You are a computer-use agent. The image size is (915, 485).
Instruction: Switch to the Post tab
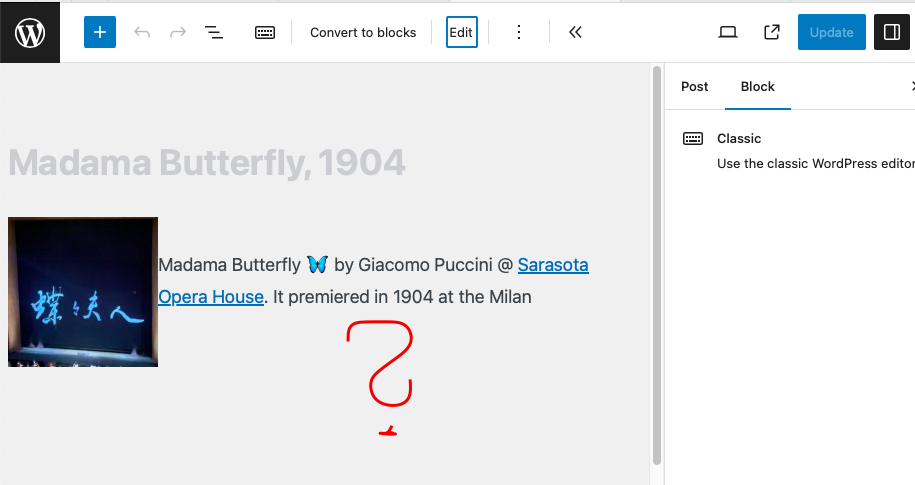(x=695, y=87)
